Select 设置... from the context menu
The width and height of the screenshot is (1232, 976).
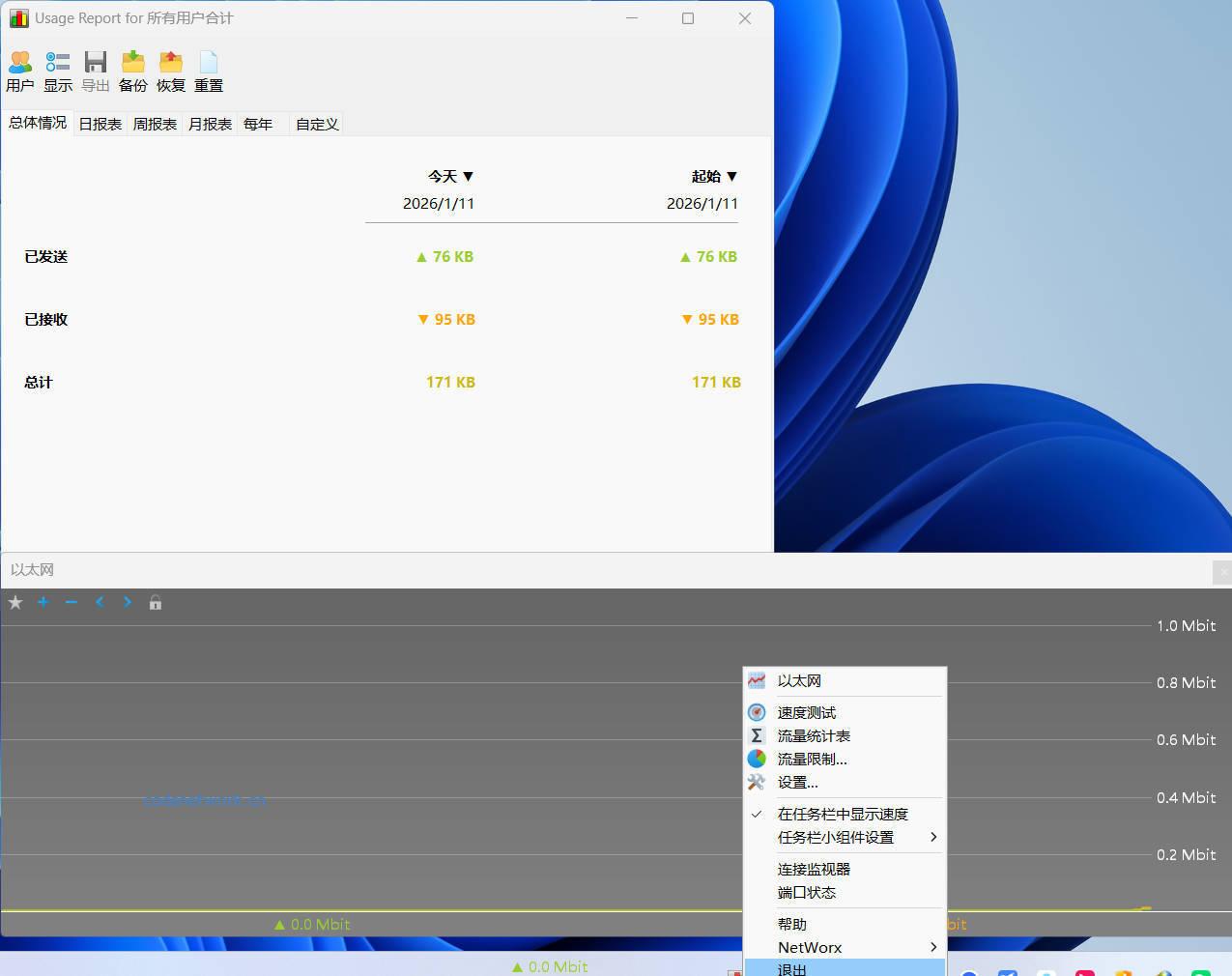pyautogui.click(x=797, y=782)
